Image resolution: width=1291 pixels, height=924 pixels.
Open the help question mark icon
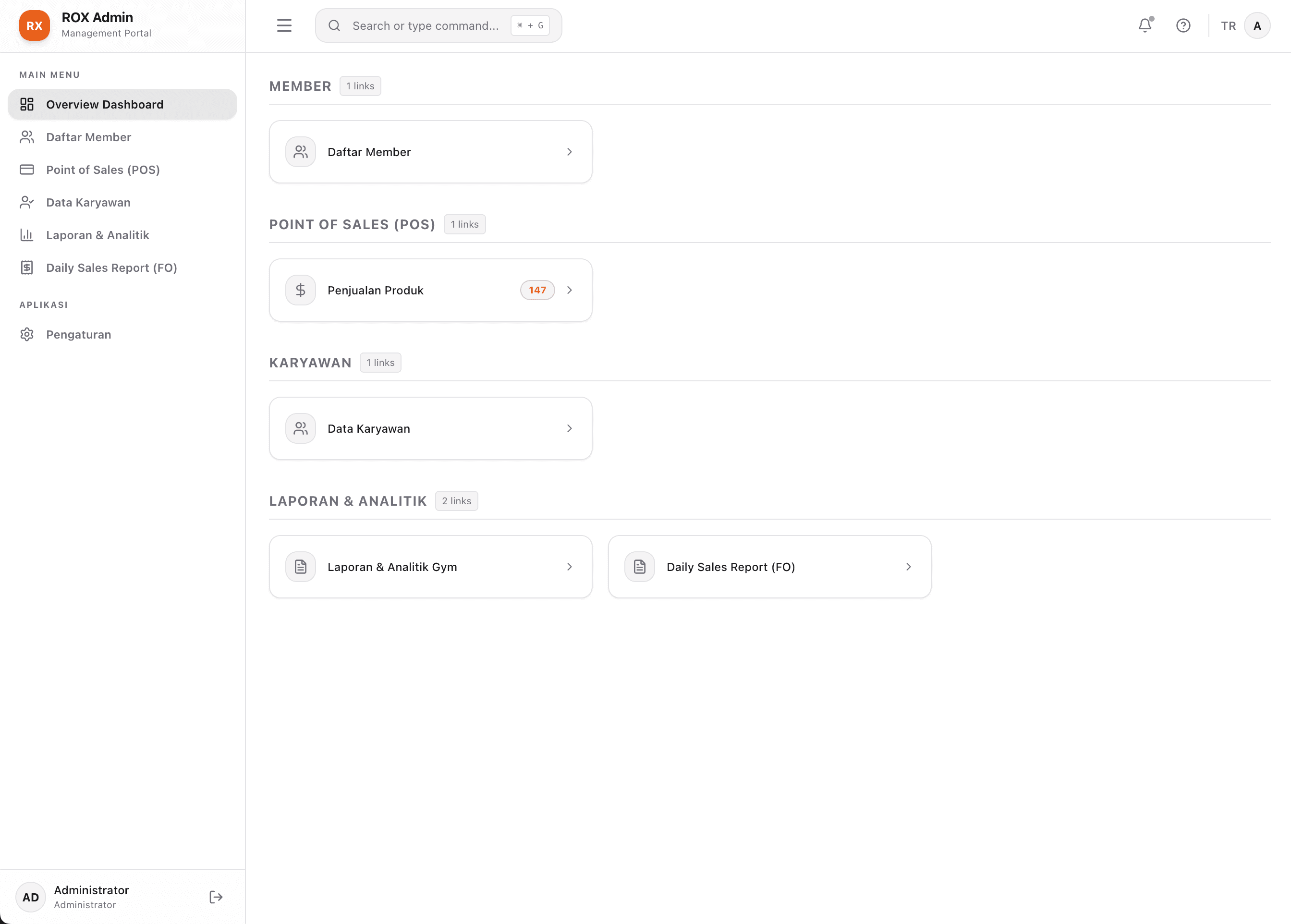pyautogui.click(x=1183, y=25)
